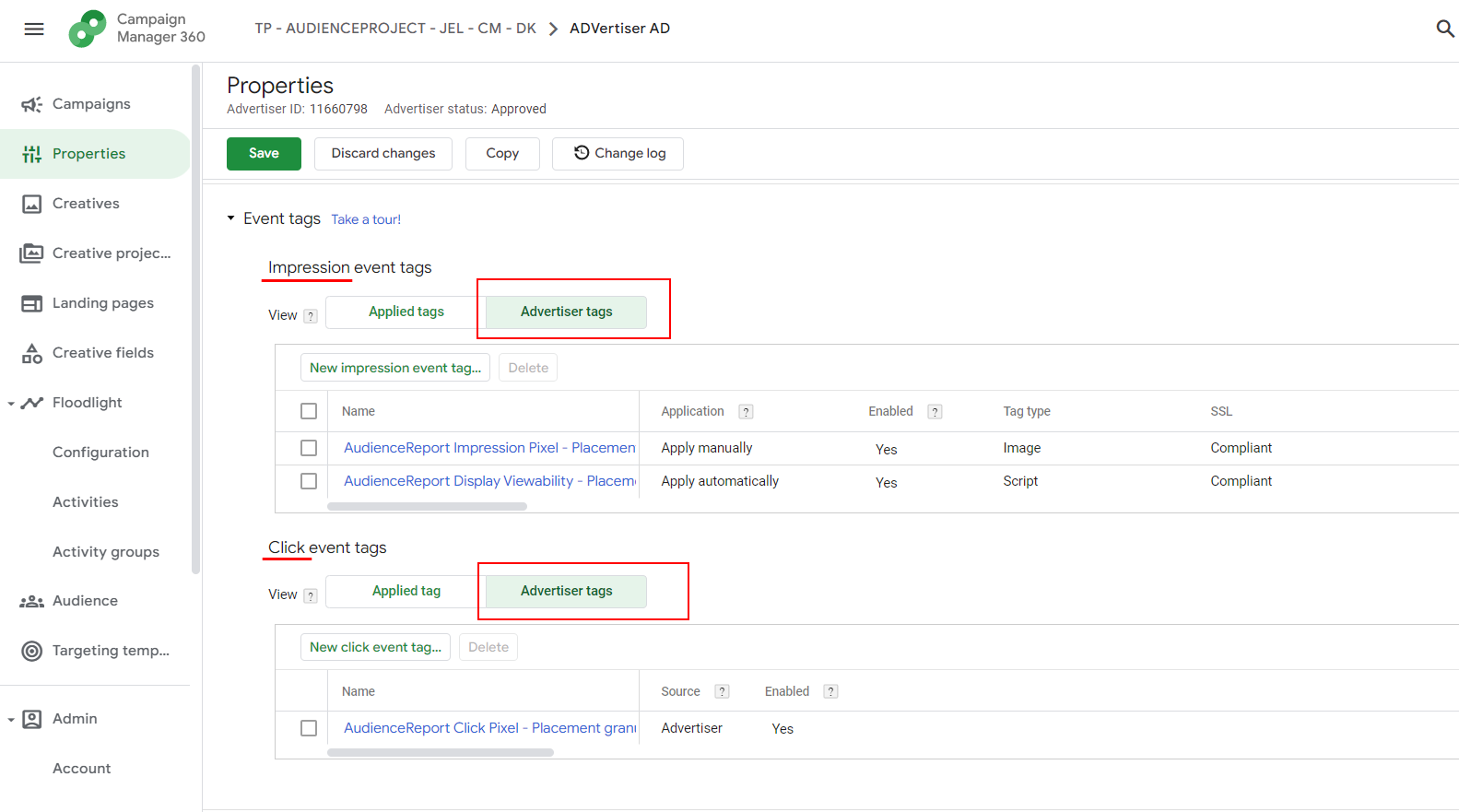
Task: Open the hamburger main menu
Action: 34,29
